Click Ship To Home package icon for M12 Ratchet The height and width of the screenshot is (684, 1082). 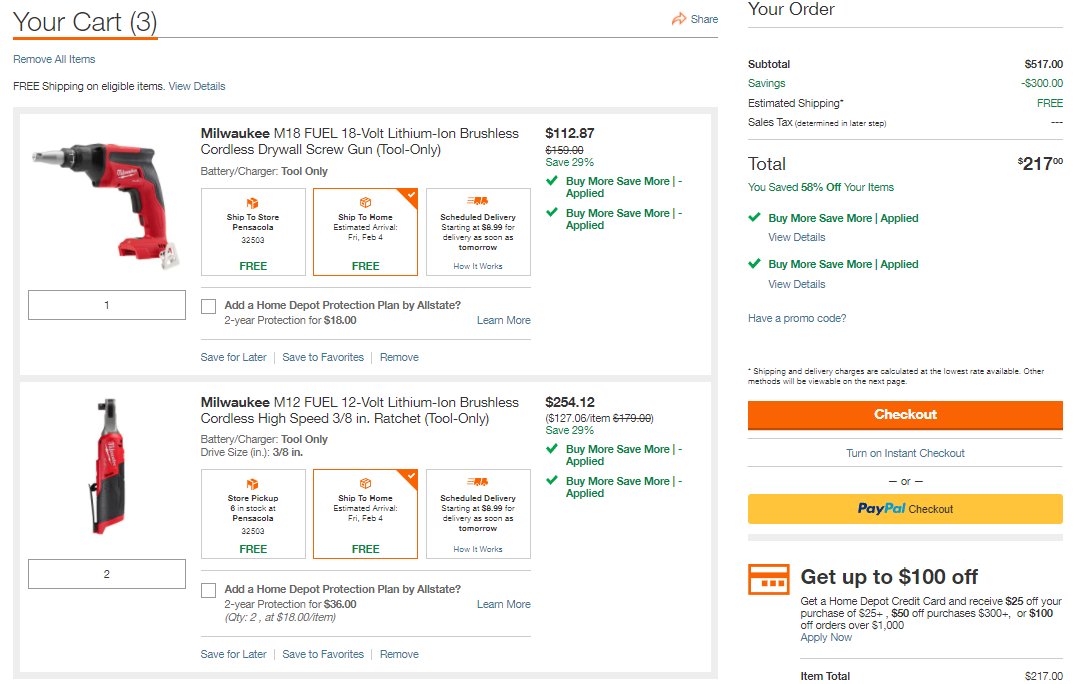tap(365, 484)
